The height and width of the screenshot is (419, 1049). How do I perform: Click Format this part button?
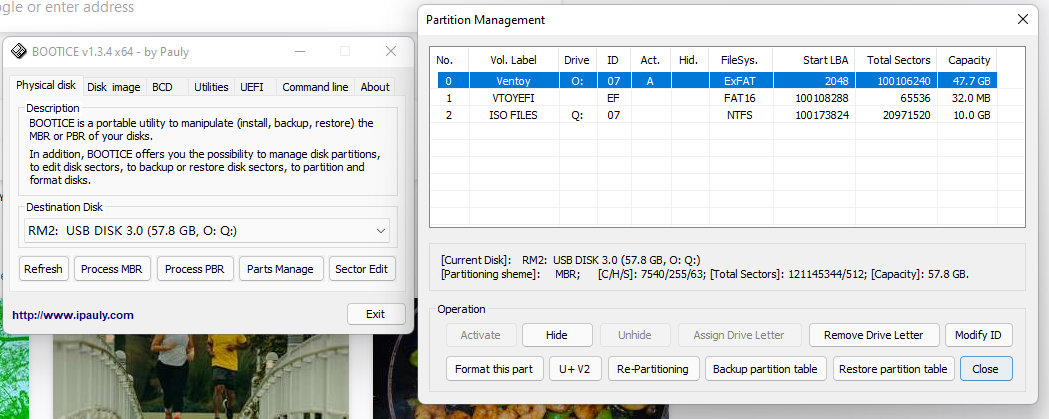click(494, 369)
